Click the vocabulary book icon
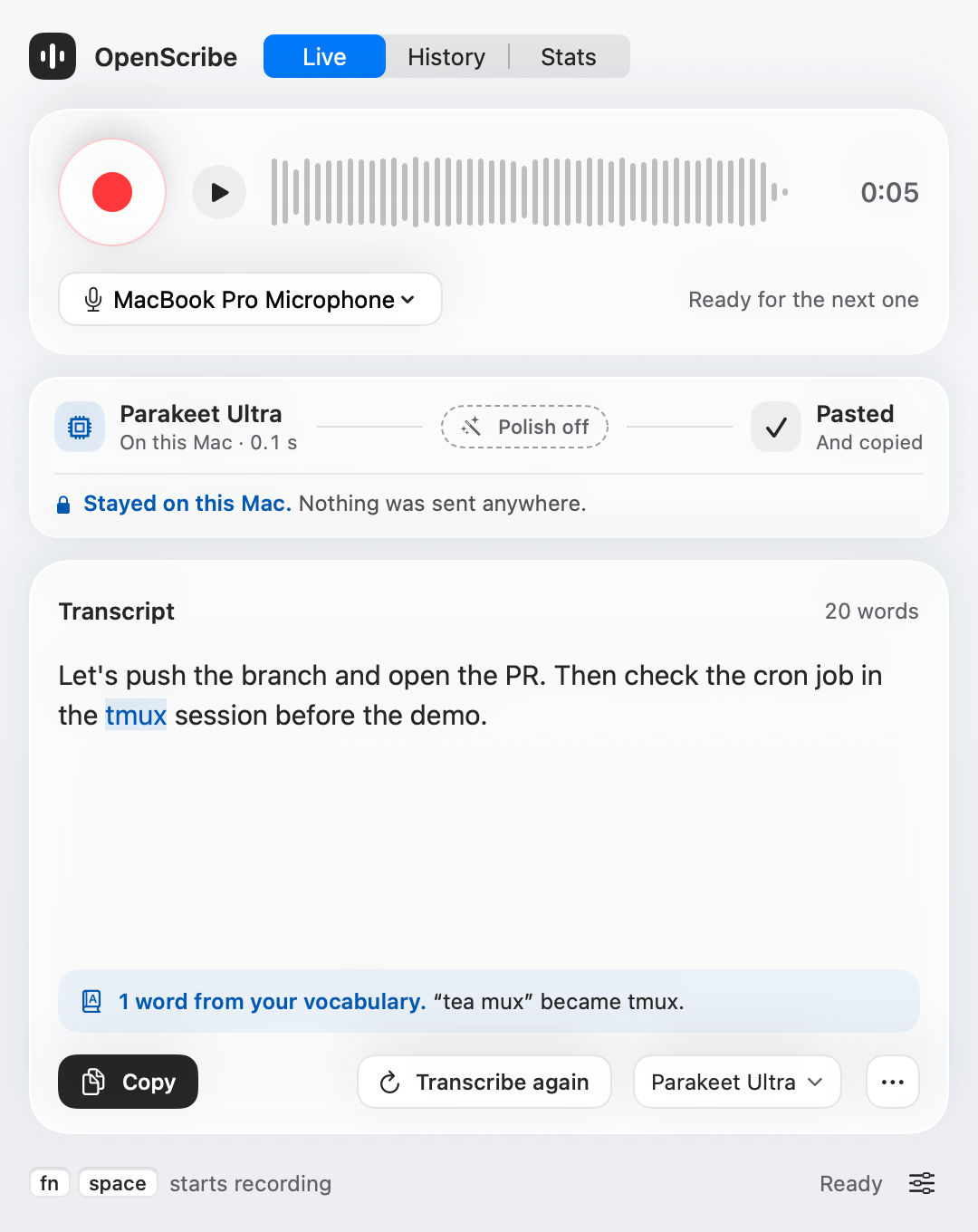The width and height of the screenshot is (978, 1232). [x=92, y=1001]
